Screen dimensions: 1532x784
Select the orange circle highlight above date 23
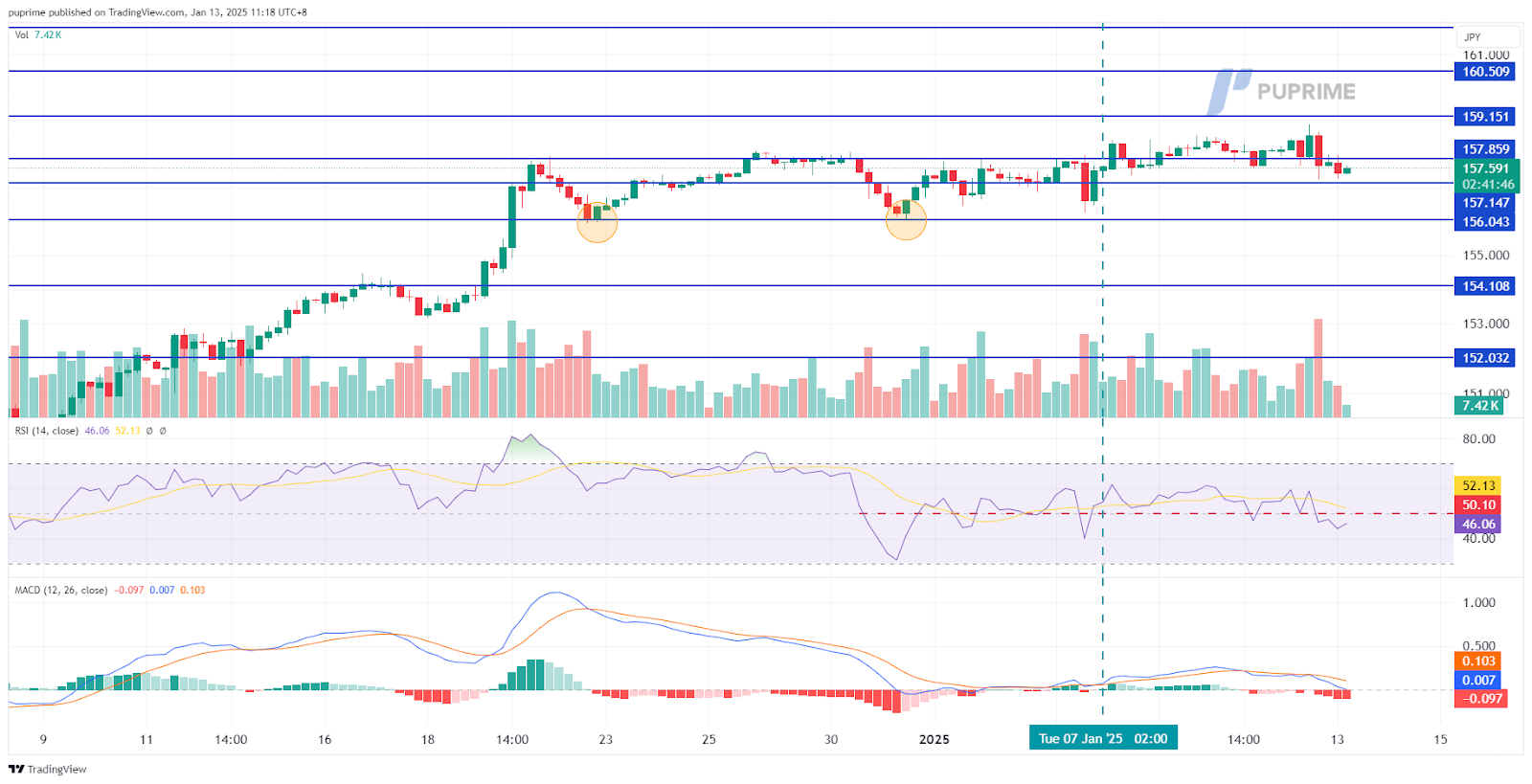[x=597, y=222]
